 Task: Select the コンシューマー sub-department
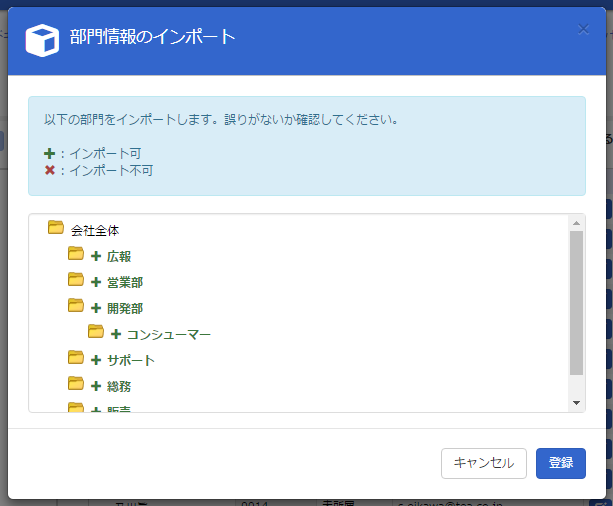coord(168,334)
